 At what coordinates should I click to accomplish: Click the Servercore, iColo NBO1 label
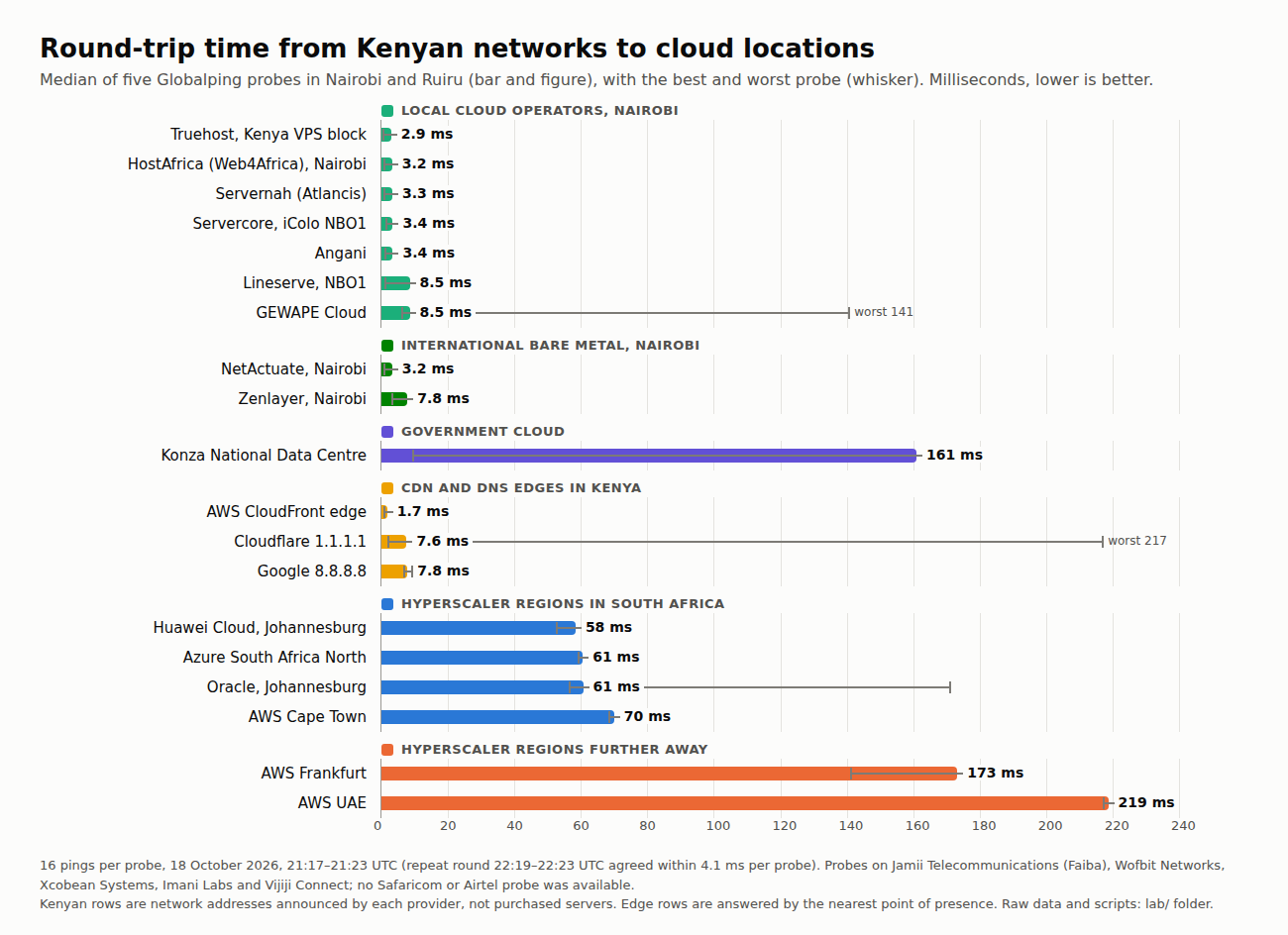click(x=279, y=224)
